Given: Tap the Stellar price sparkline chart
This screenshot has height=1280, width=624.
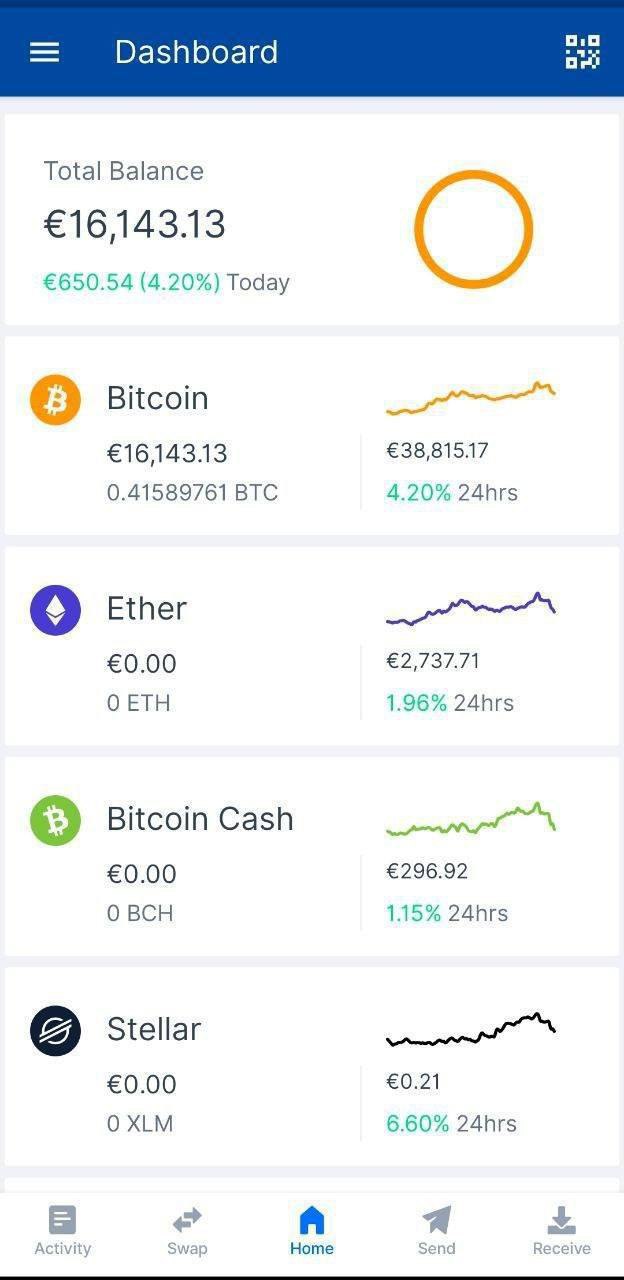Looking at the screenshot, I should tap(470, 1030).
